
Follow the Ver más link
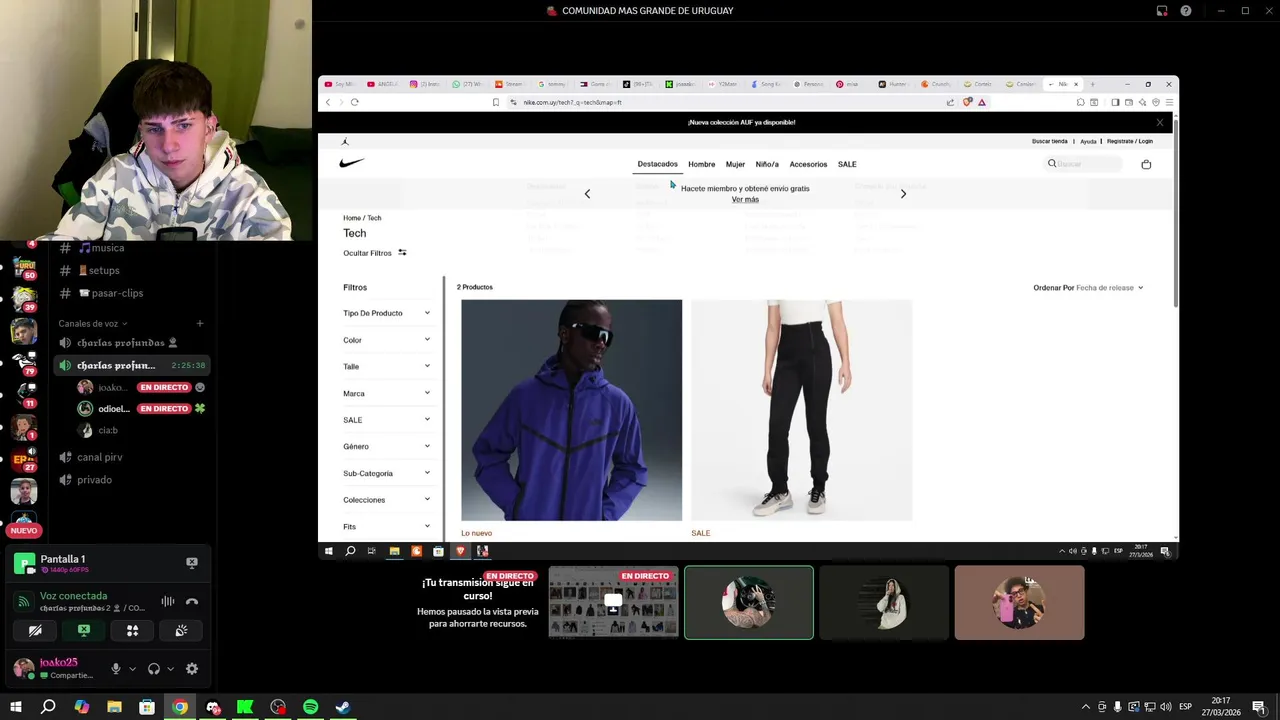tap(745, 199)
